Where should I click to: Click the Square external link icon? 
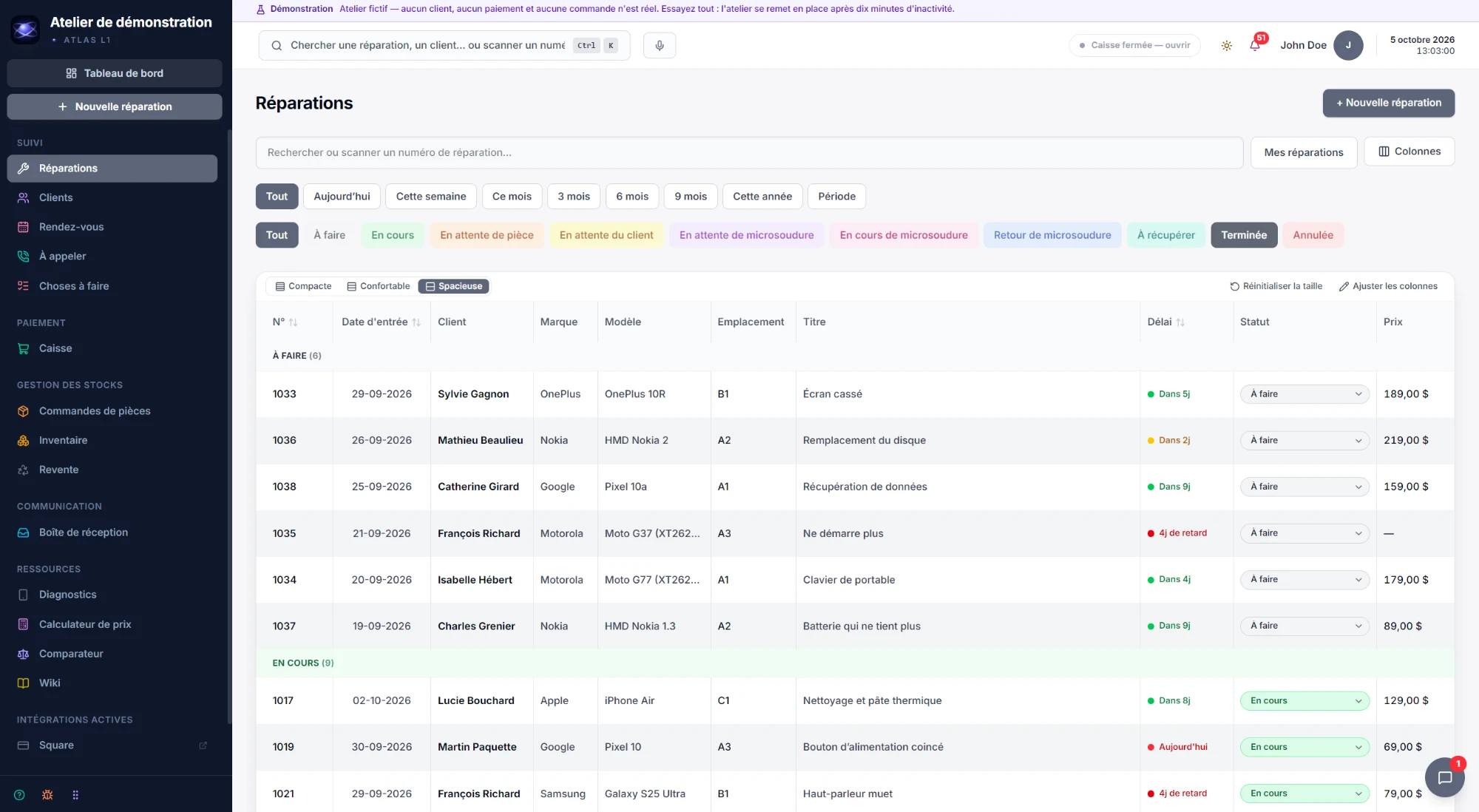pyautogui.click(x=203, y=745)
